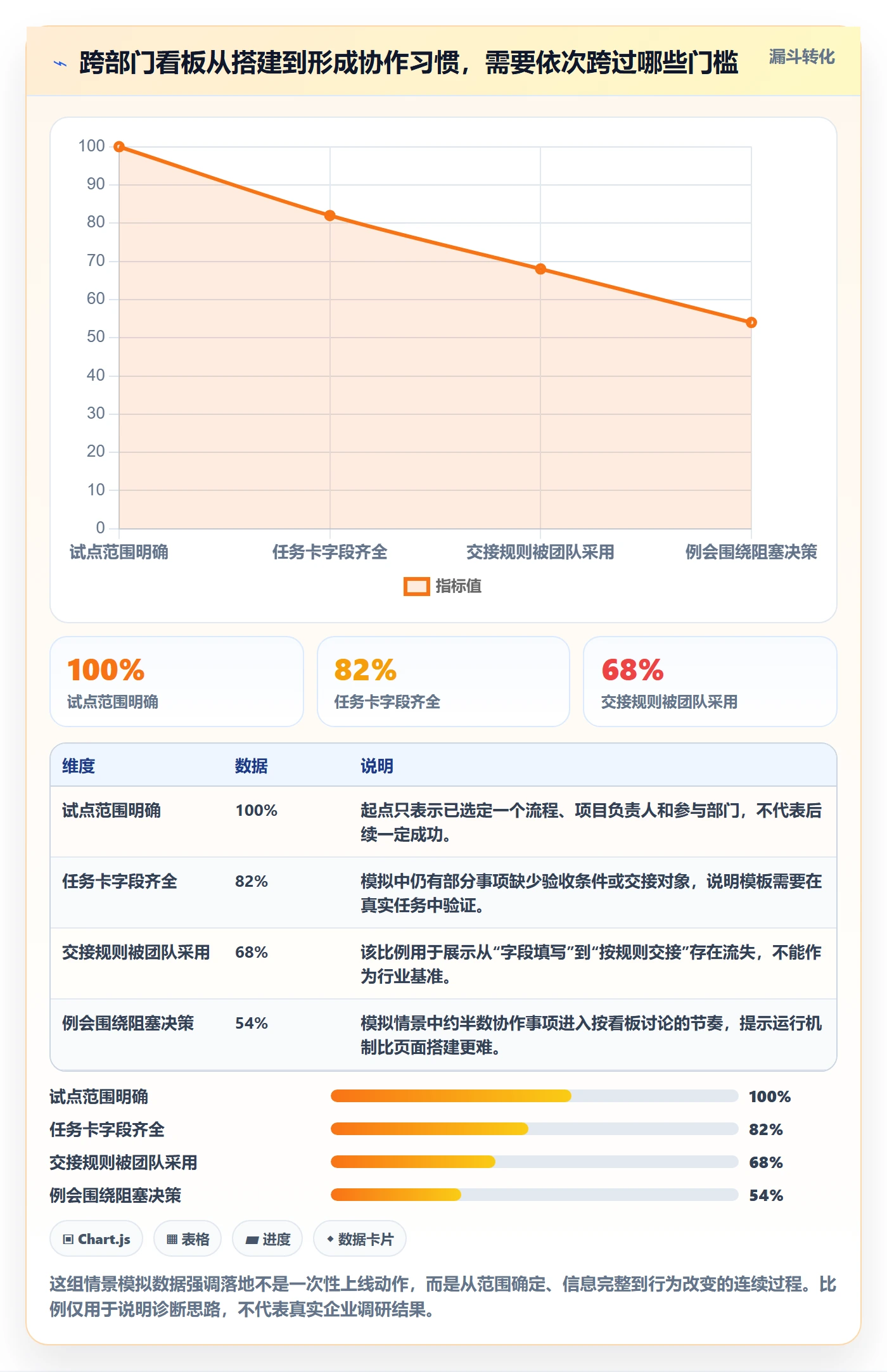Open the 100% 试点范围明确 data card
Screen dimensions: 887x1372
177,682
